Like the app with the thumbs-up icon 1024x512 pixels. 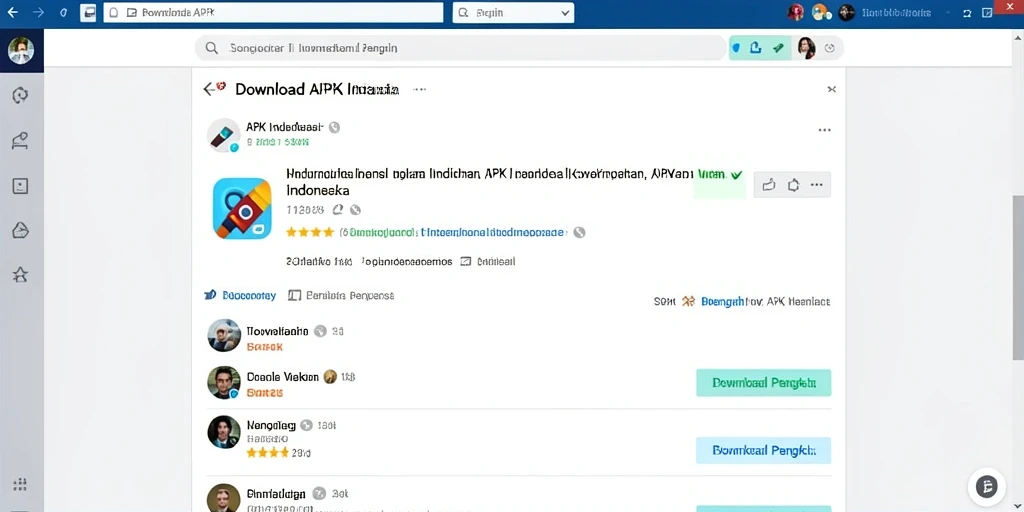[x=769, y=185]
